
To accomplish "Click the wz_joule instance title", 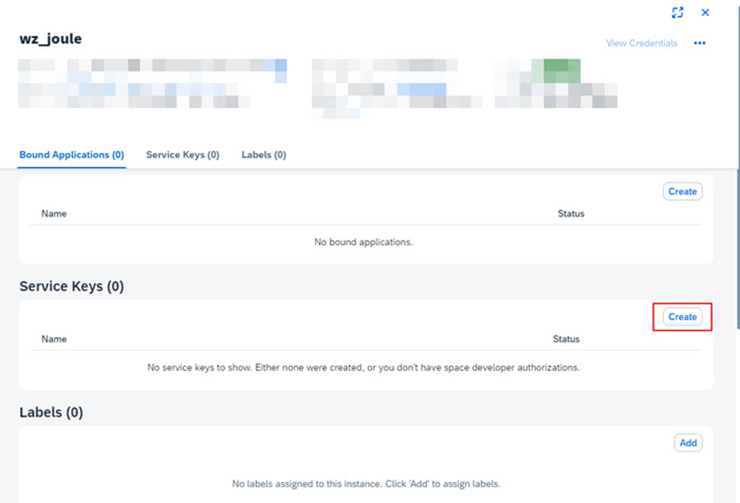I will 51,39.
